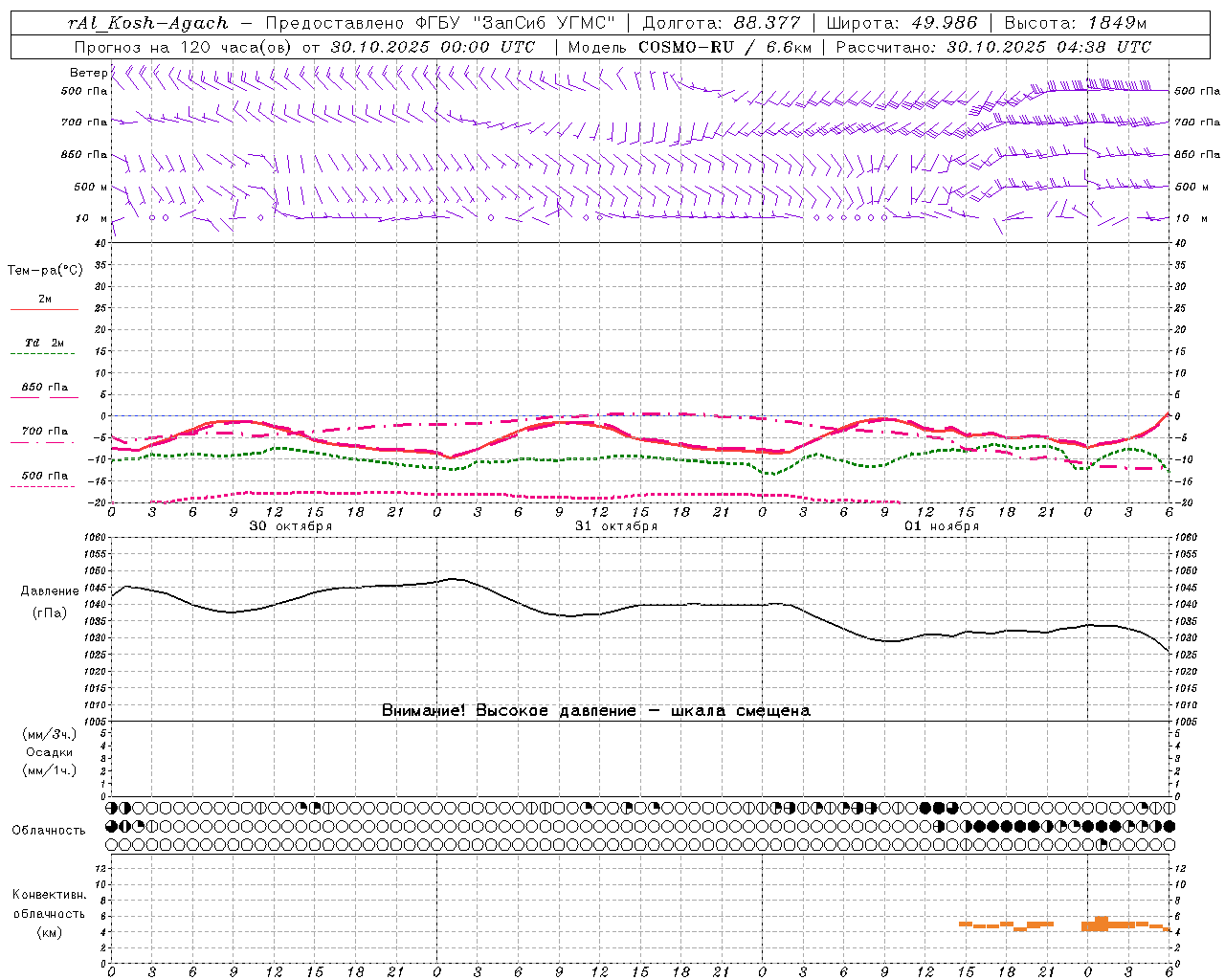Click the 10 м wind level label
Screen dimensions: 1225x980
click(85, 218)
